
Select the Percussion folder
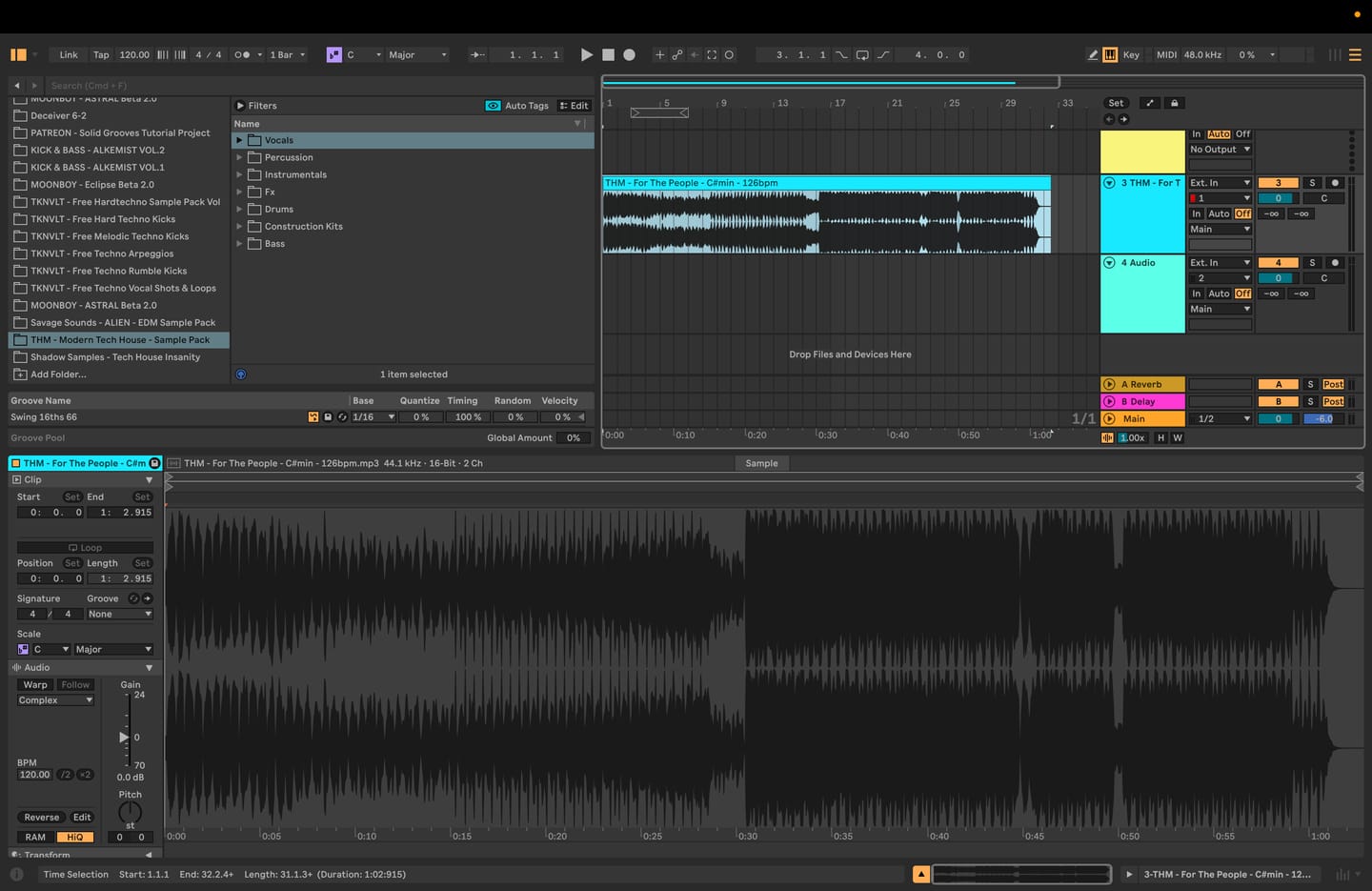[x=289, y=157]
